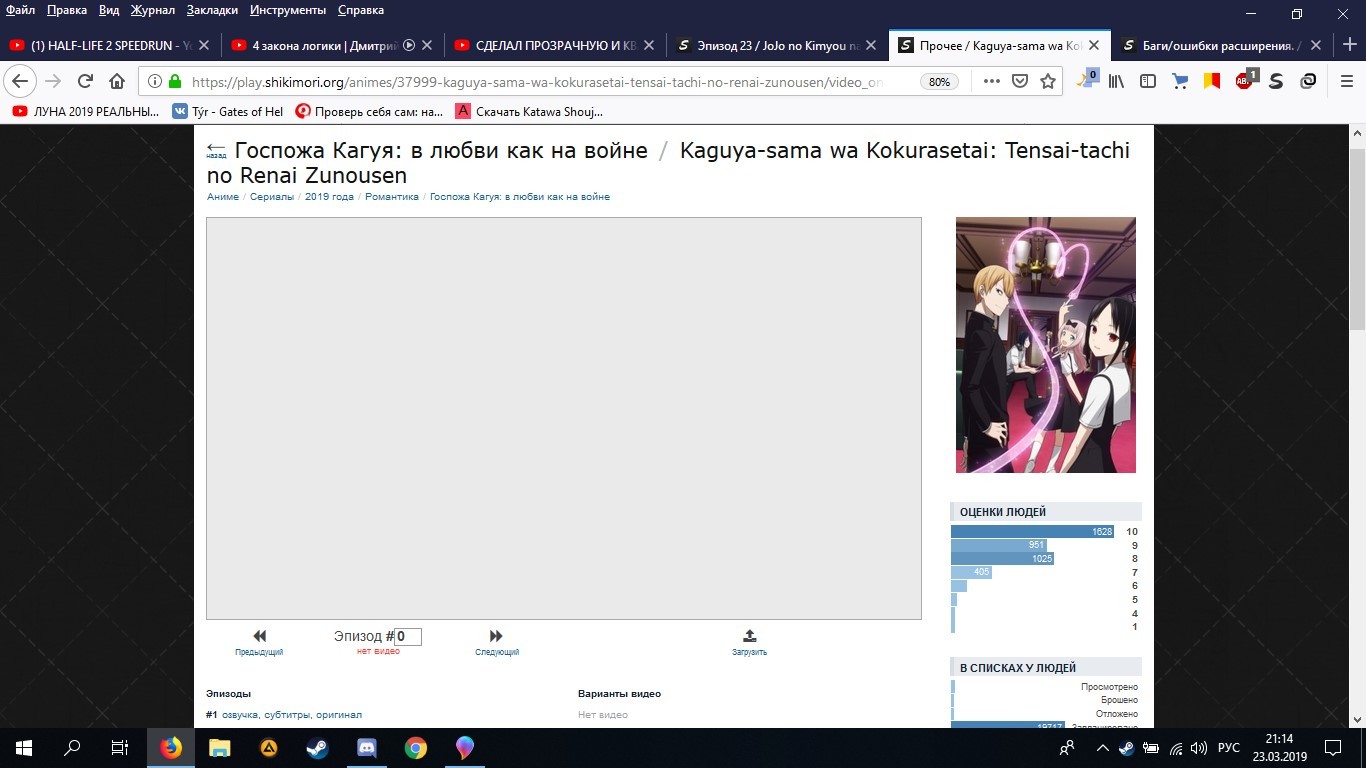
Task: Click the озвучка link for episode 1
Action: point(240,715)
